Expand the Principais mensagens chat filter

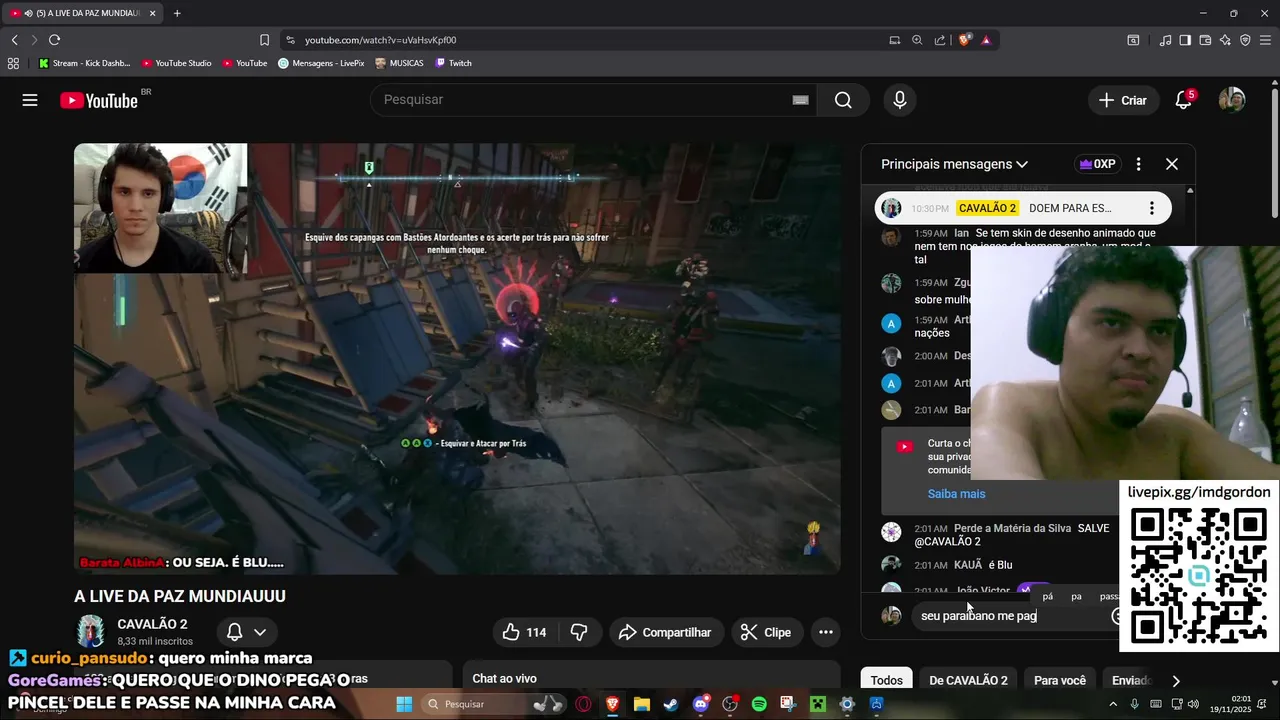[x=954, y=164]
